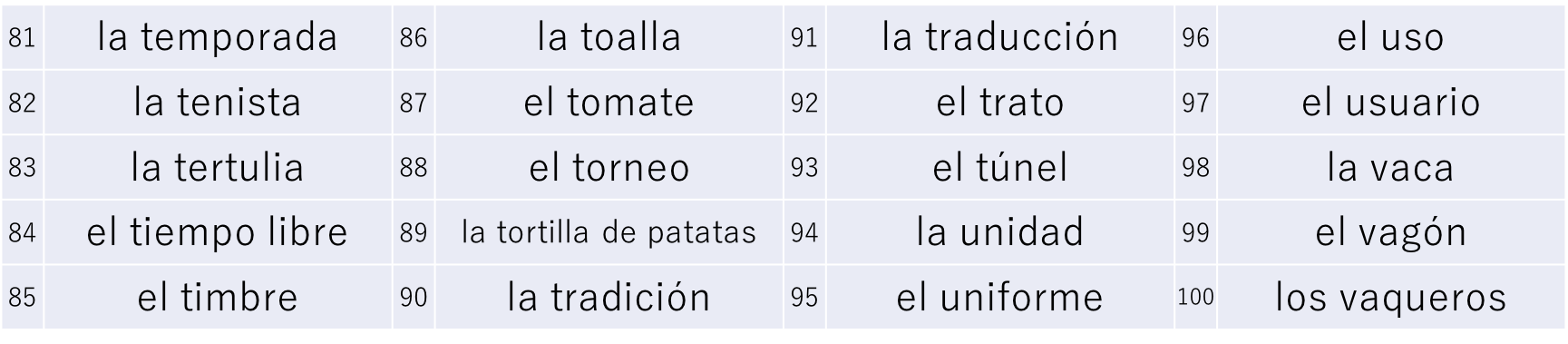Select "la tortilla de patatas" cell
This screenshot has height=344, width=1568.
click(x=609, y=232)
